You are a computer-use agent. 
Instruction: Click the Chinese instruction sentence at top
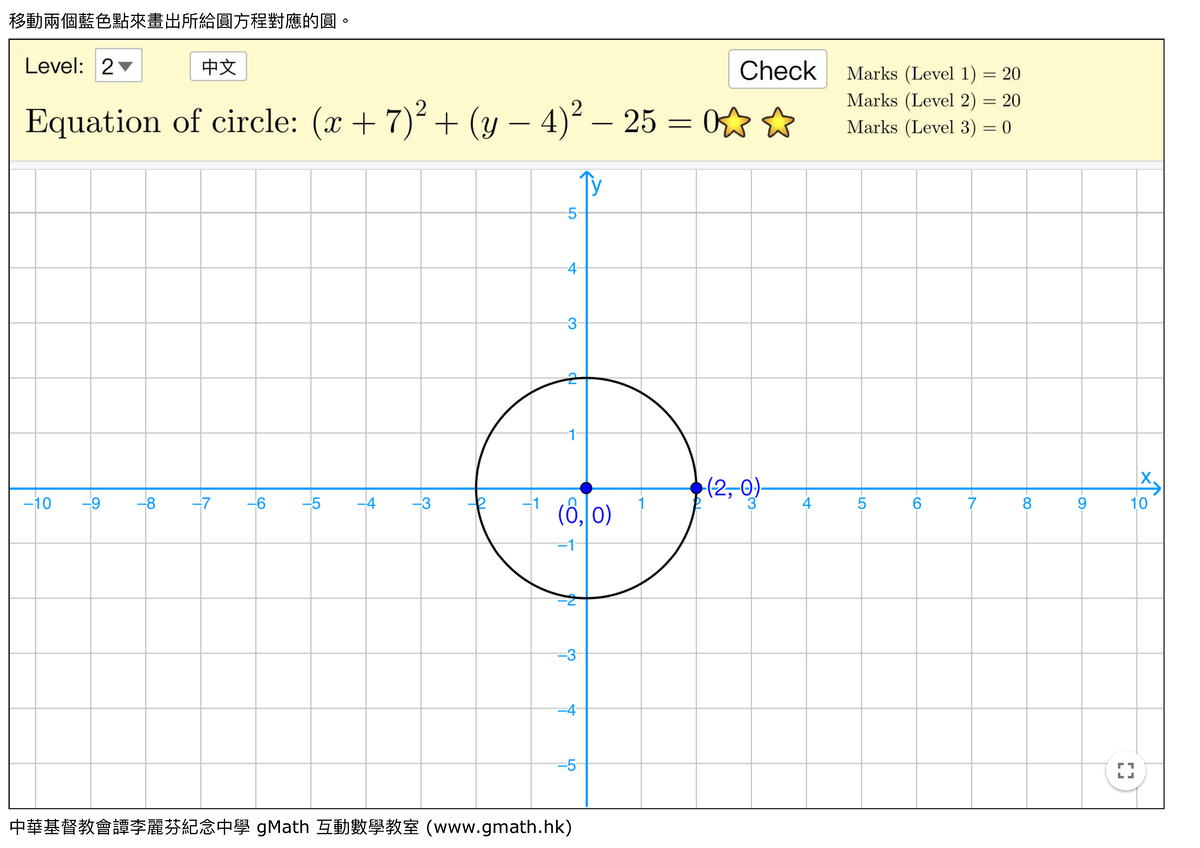point(179,19)
